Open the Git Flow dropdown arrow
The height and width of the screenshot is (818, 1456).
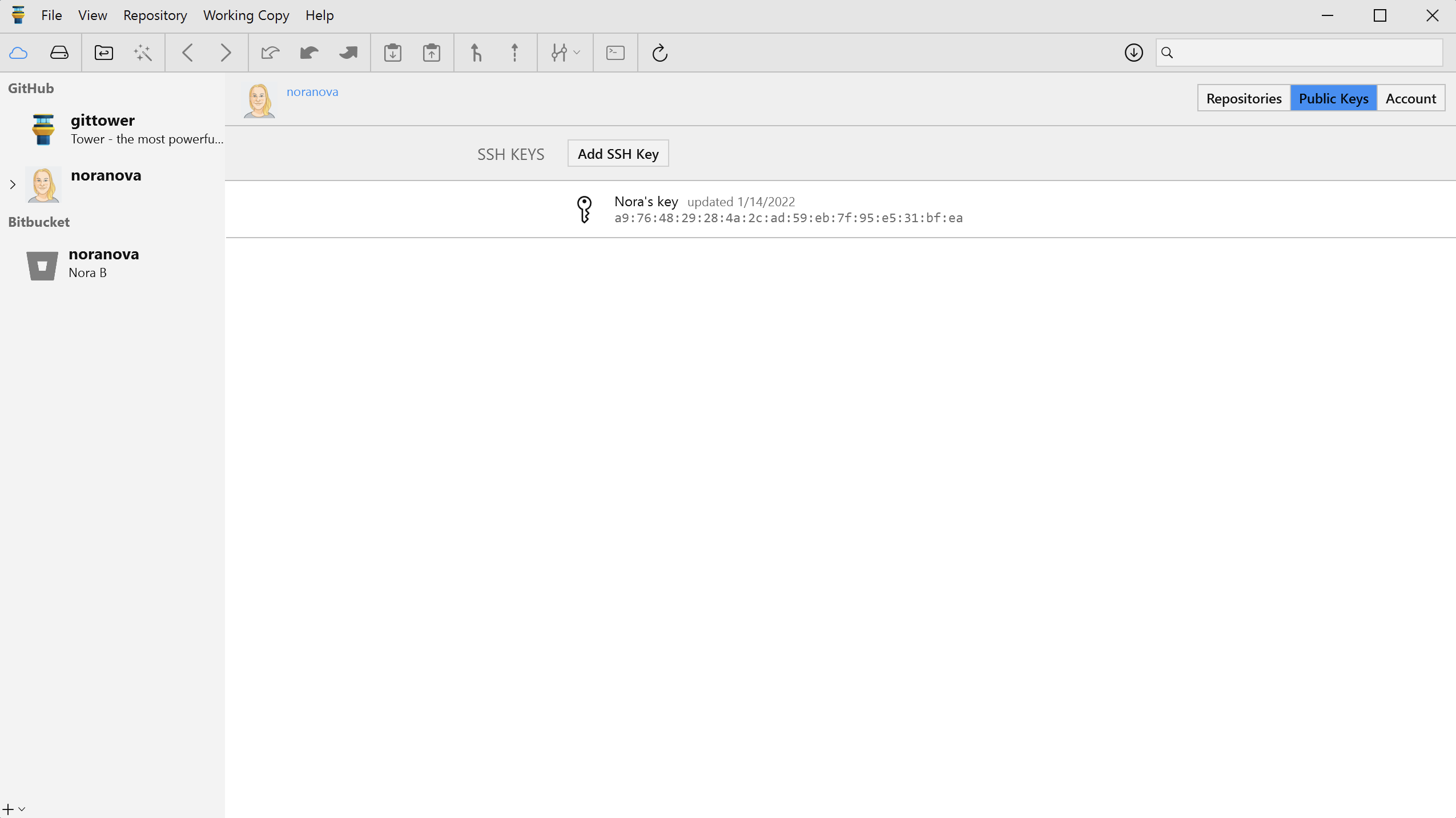(577, 53)
